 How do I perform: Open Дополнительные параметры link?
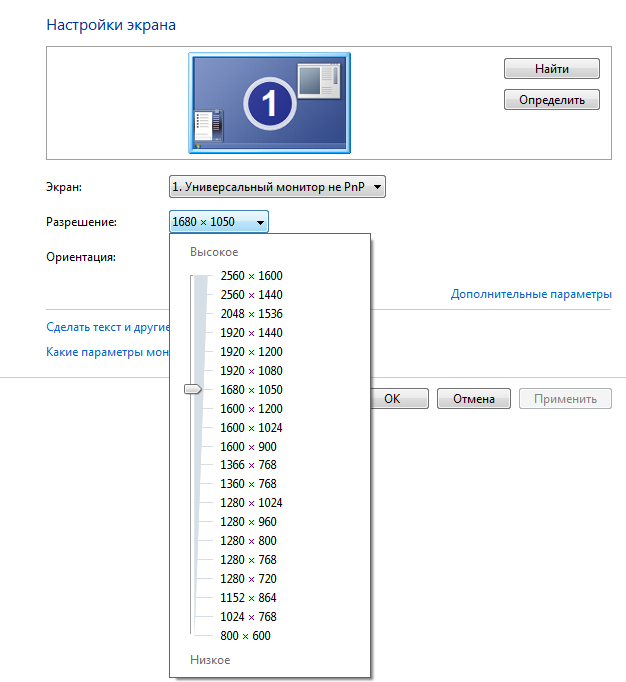[x=531, y=294]
